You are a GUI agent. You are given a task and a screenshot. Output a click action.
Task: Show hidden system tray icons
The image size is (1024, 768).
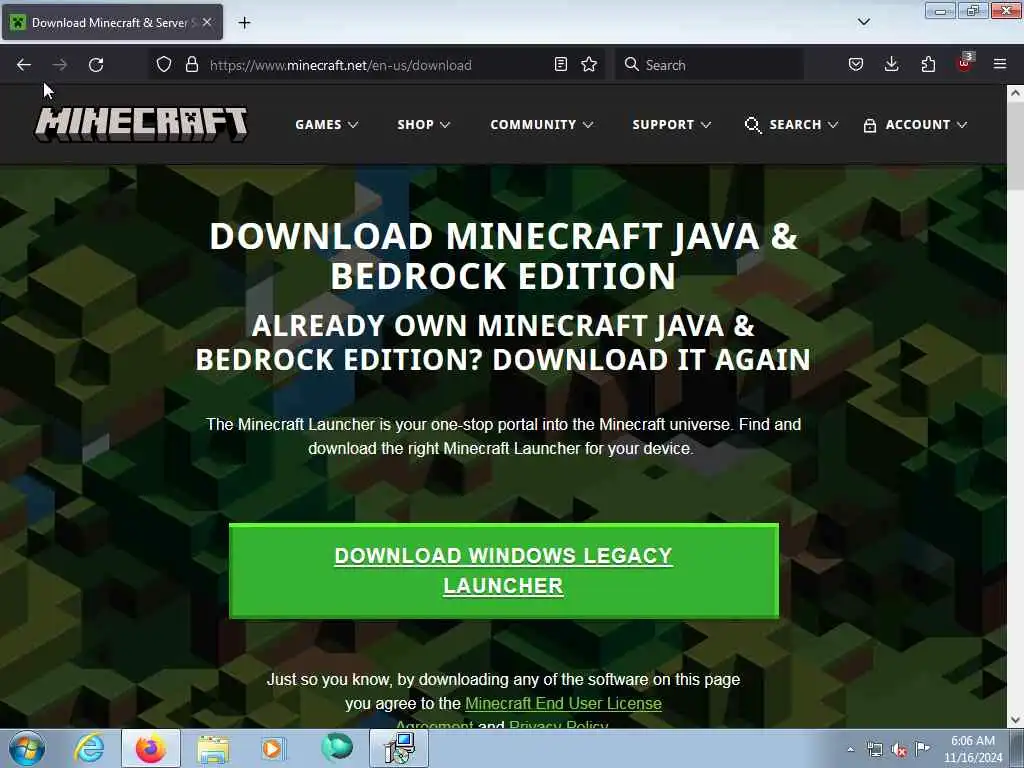tap(850, 749)
